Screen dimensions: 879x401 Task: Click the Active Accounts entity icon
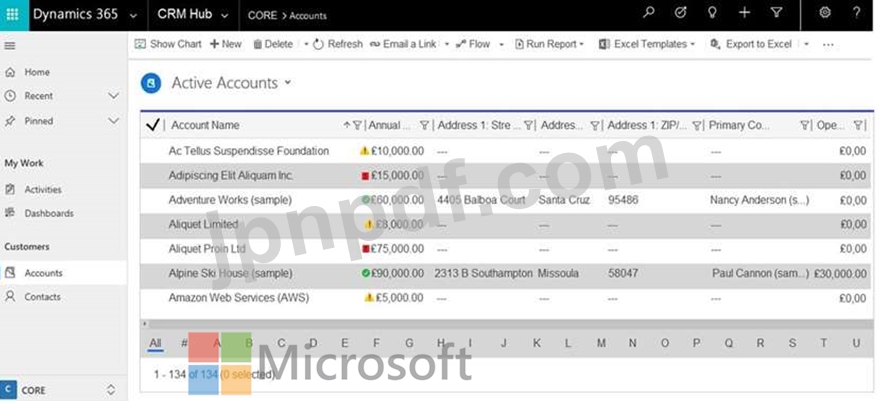click(151, 83)
